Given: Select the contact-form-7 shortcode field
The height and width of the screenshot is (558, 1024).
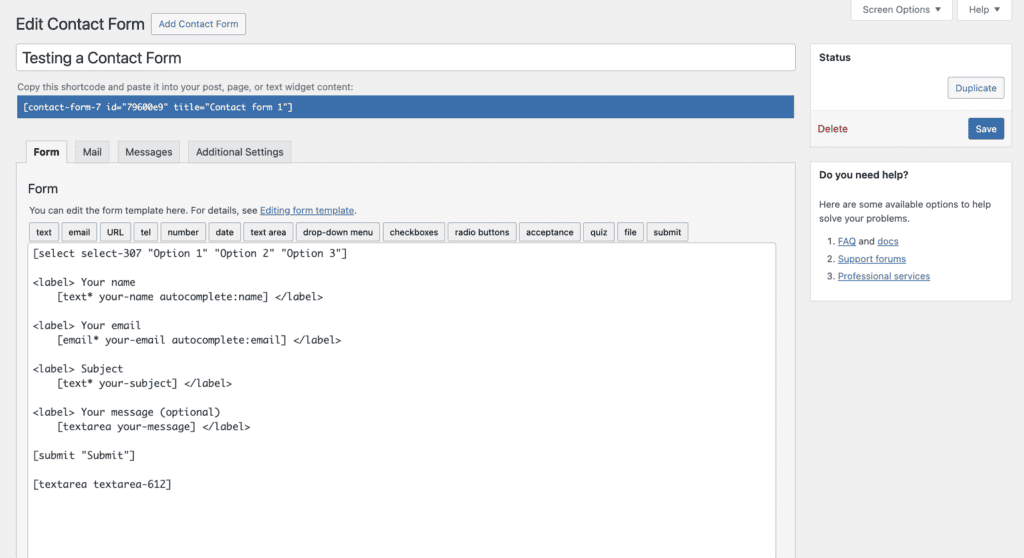Looking at the screenshot, I should pyautogui.click(x=406, y=107).
